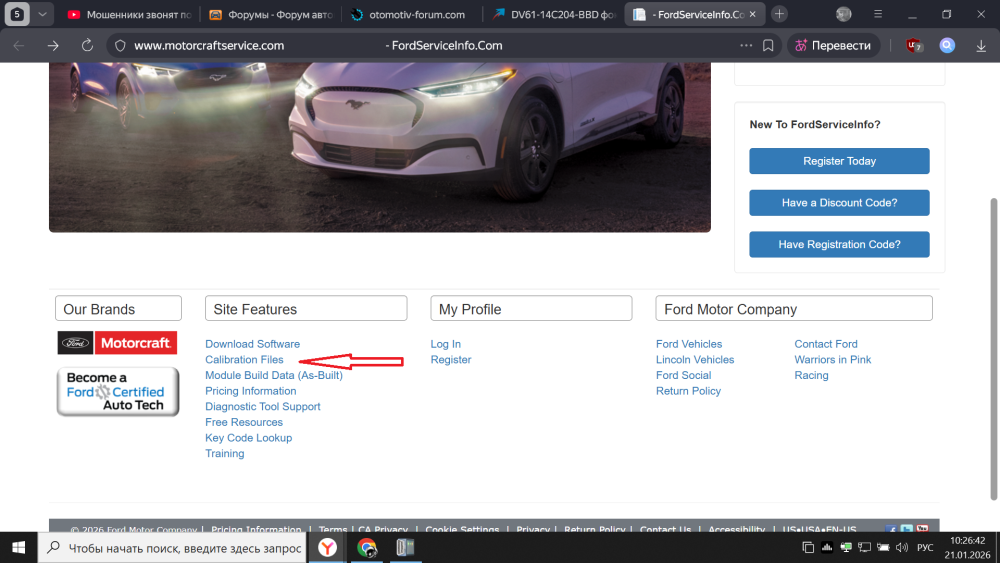Click Have Registration Code? button
The image size is (1000, 563).
pos(839,244)
